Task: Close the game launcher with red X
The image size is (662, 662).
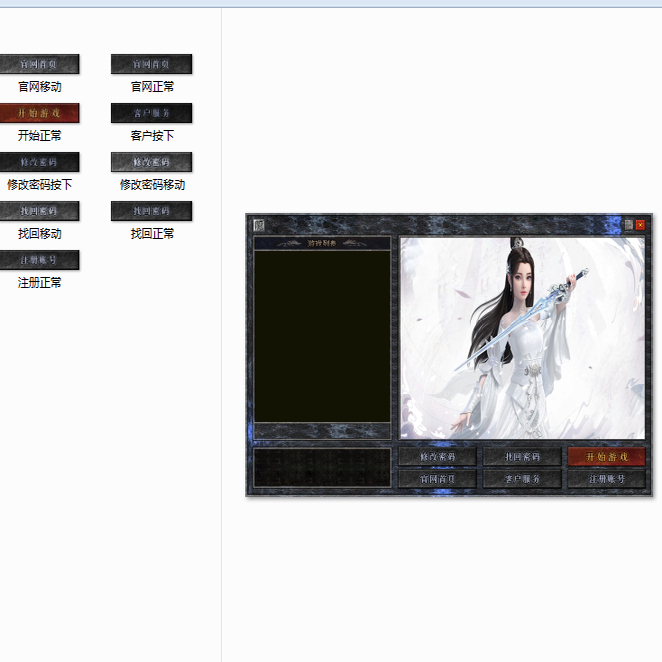Action: coord(640,225)
